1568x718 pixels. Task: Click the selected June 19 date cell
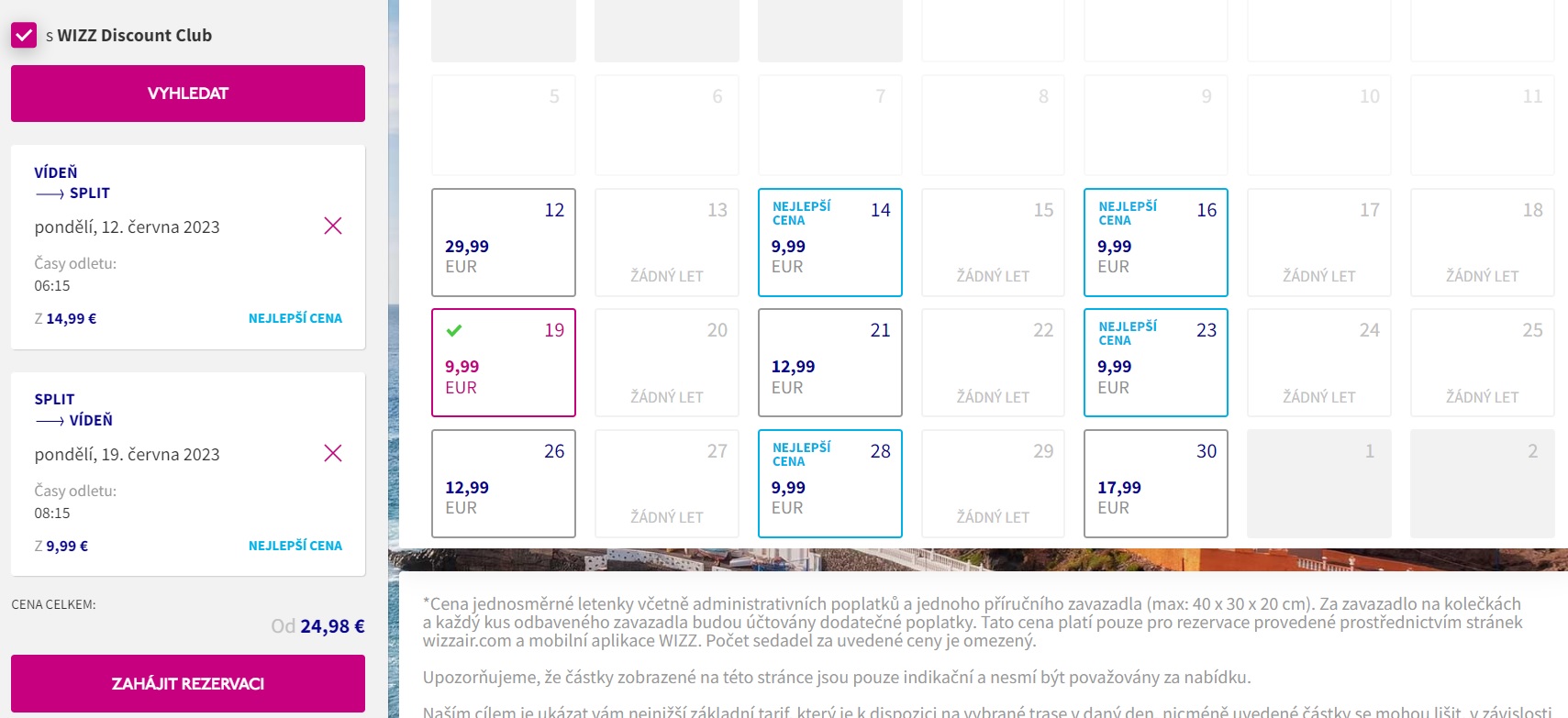click(x=504, y=363)
